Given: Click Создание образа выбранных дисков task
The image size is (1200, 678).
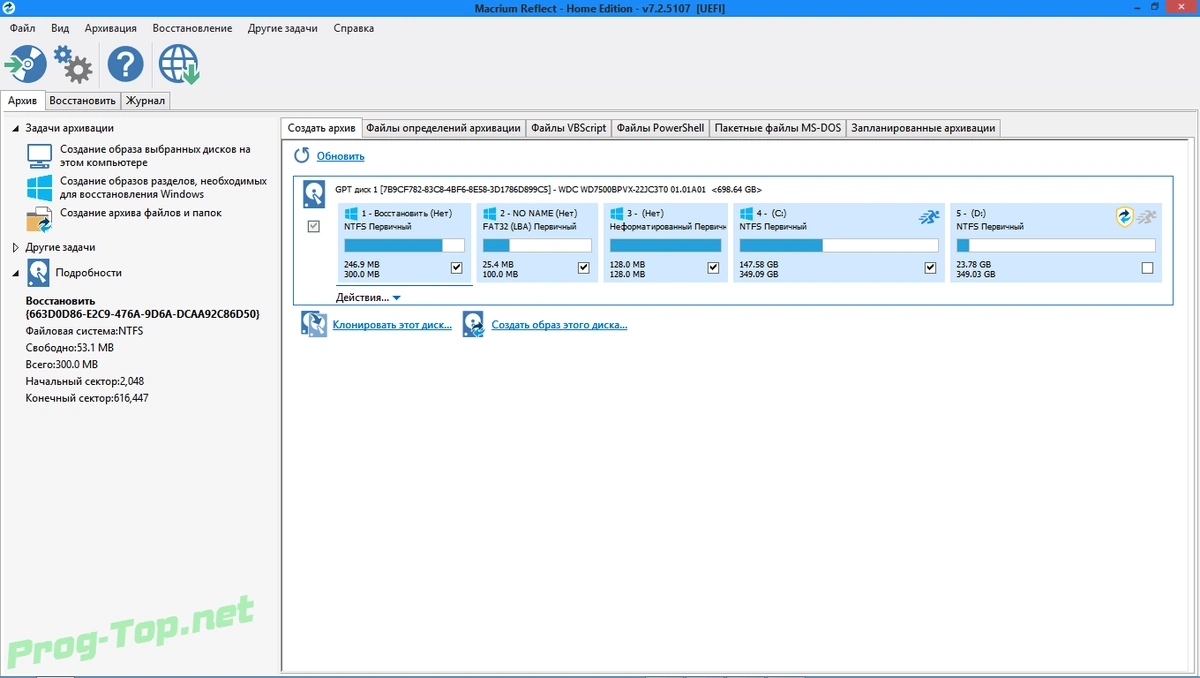Looking at the screenshot, I should pos(155,155).
